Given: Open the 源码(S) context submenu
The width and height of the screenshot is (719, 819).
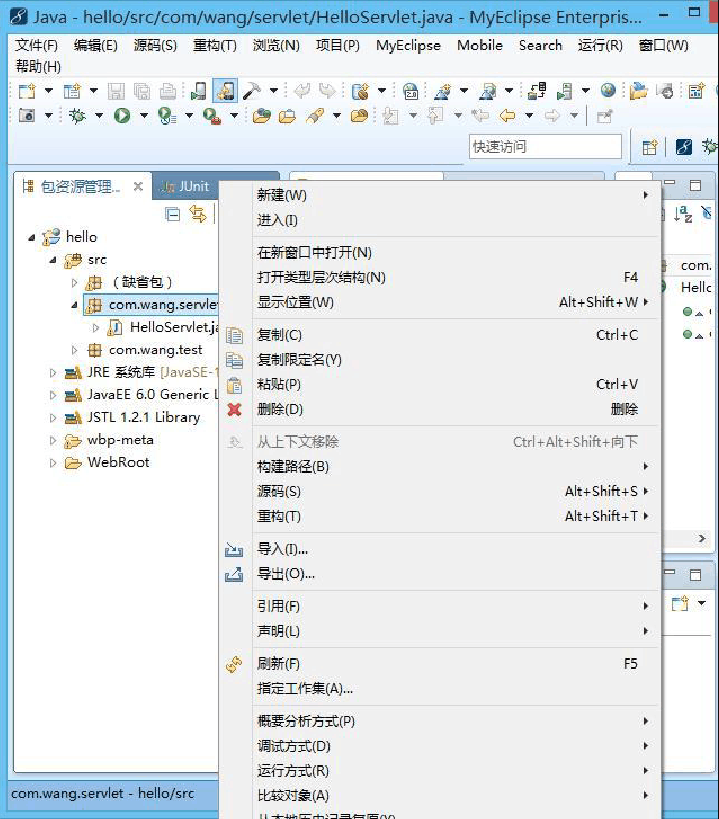Looking at the screenshot, I should coord(440,492).
